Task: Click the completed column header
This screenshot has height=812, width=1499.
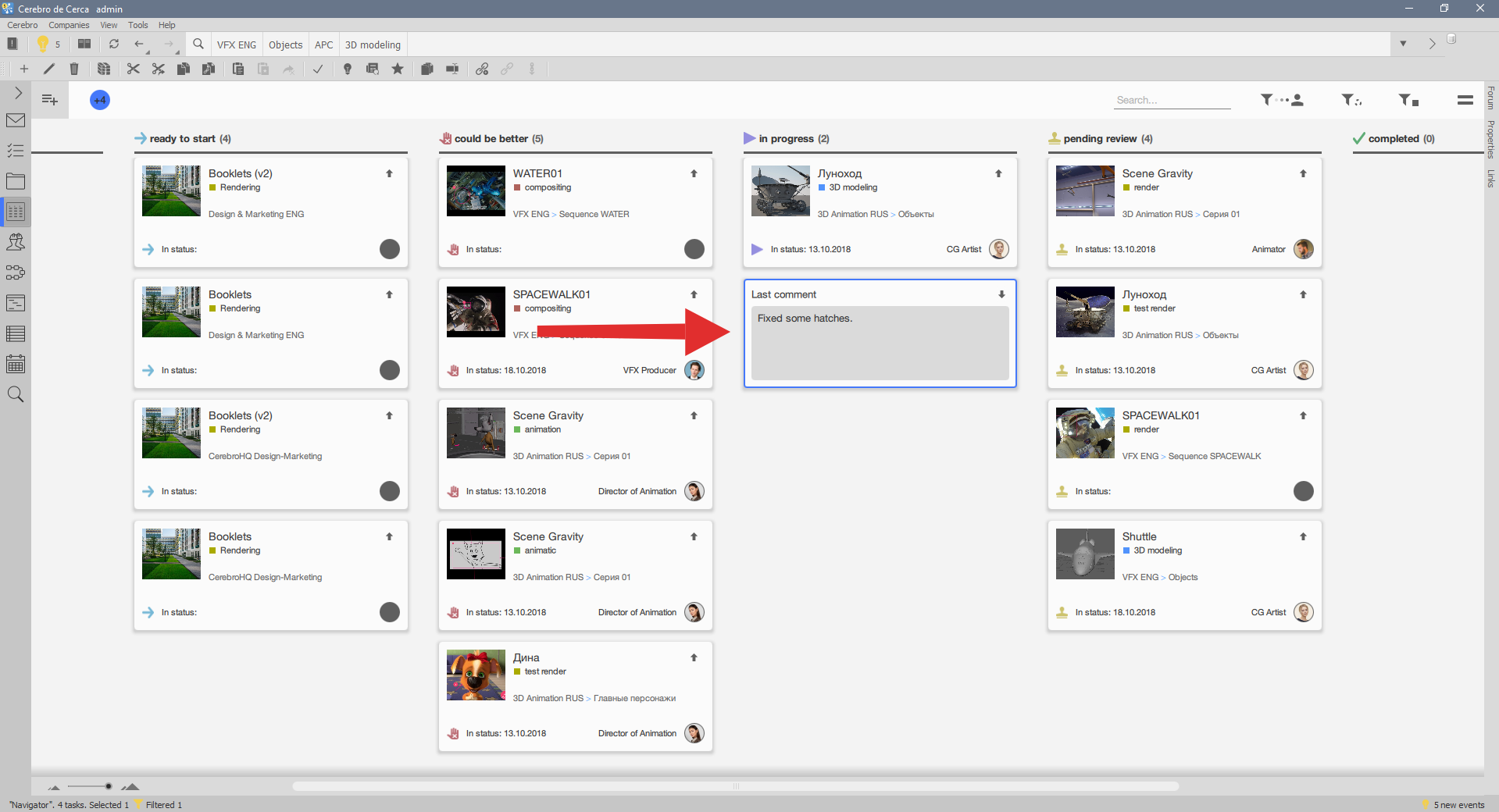Action: (x=1394, y=138)
